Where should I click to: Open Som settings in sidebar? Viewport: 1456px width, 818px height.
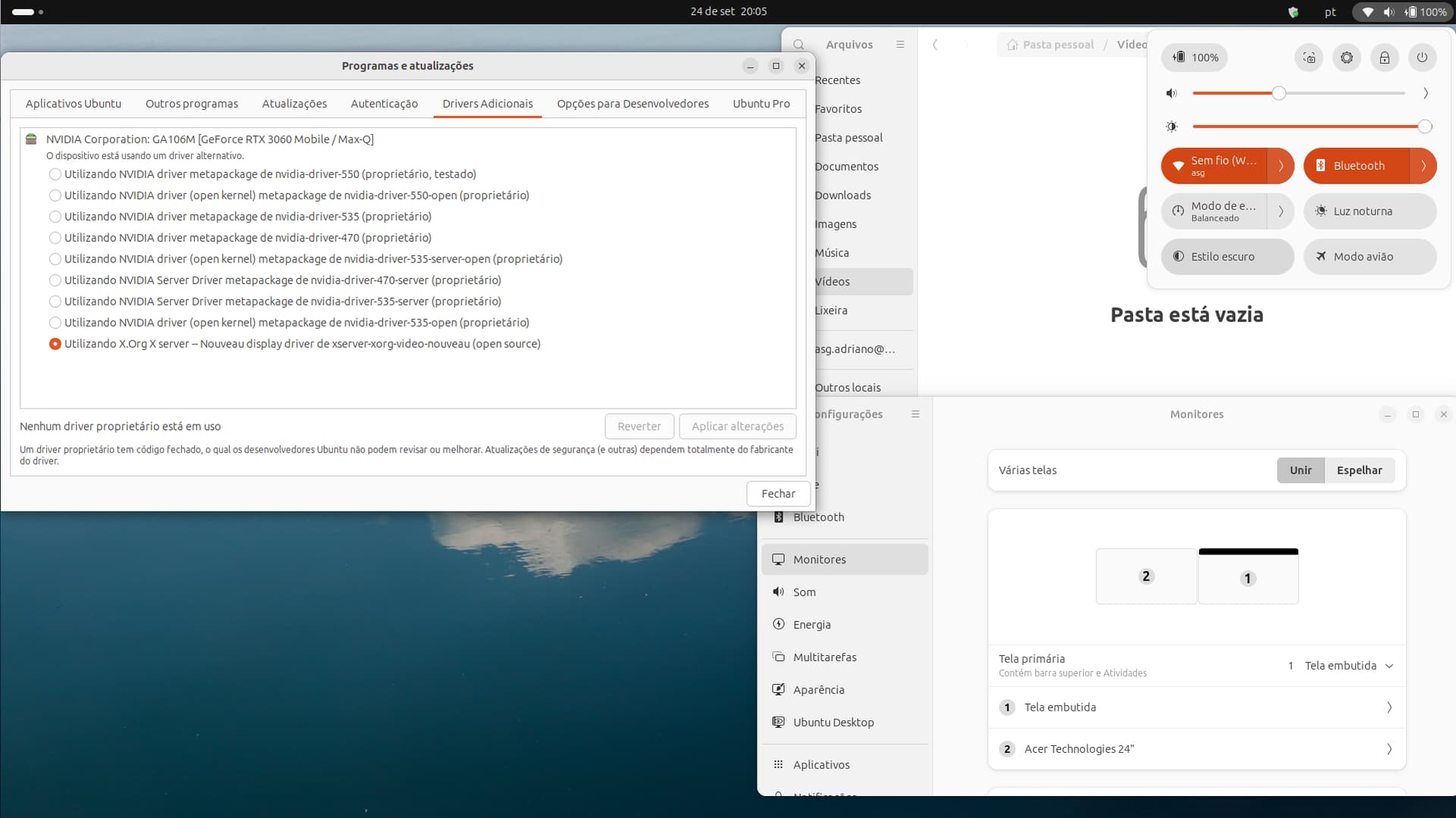[x=845, y=592]
